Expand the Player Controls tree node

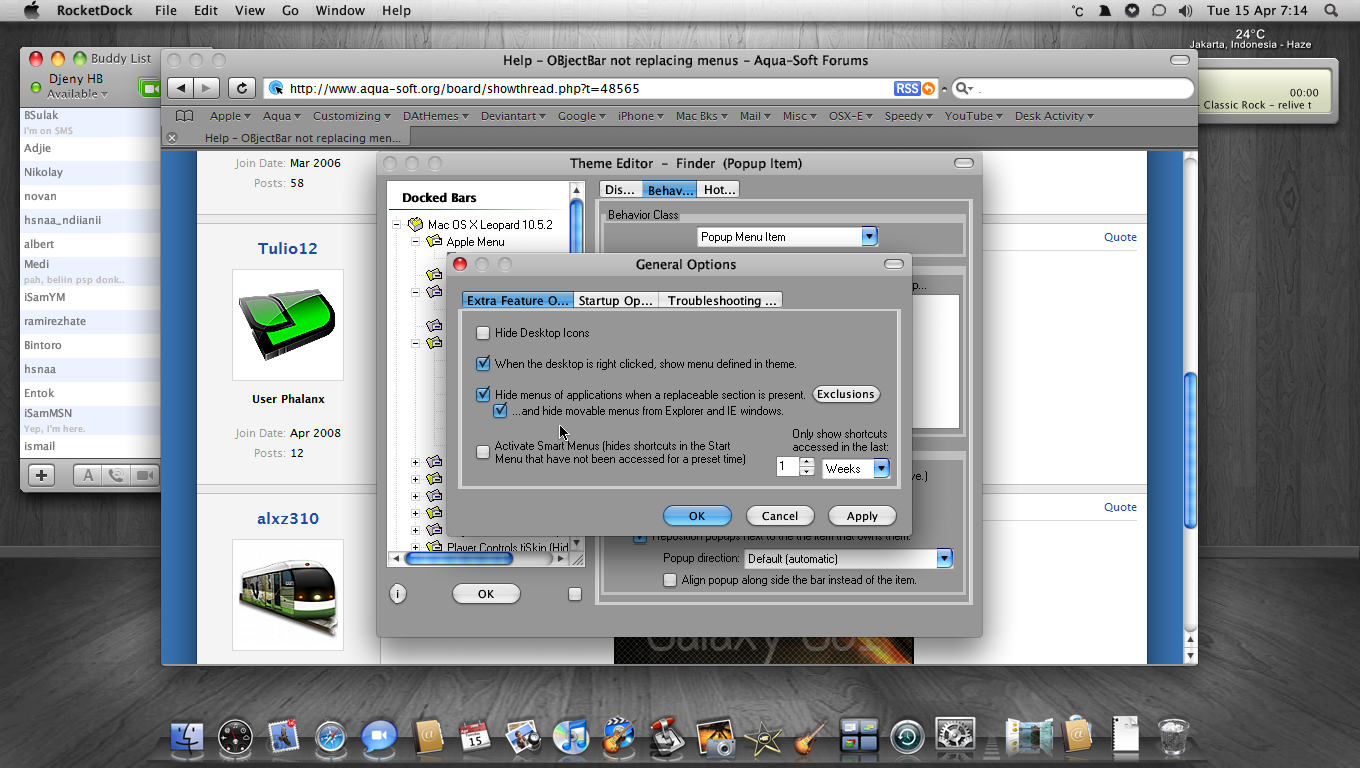coord(416,547)
